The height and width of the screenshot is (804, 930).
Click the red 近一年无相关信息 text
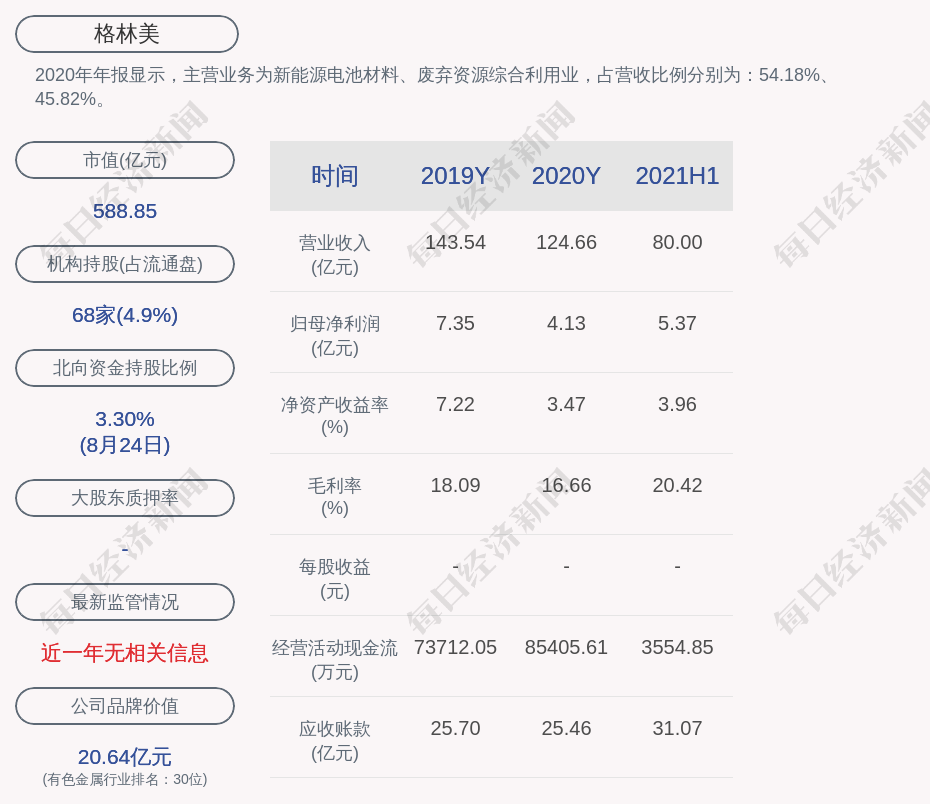(x=125, y=653)
